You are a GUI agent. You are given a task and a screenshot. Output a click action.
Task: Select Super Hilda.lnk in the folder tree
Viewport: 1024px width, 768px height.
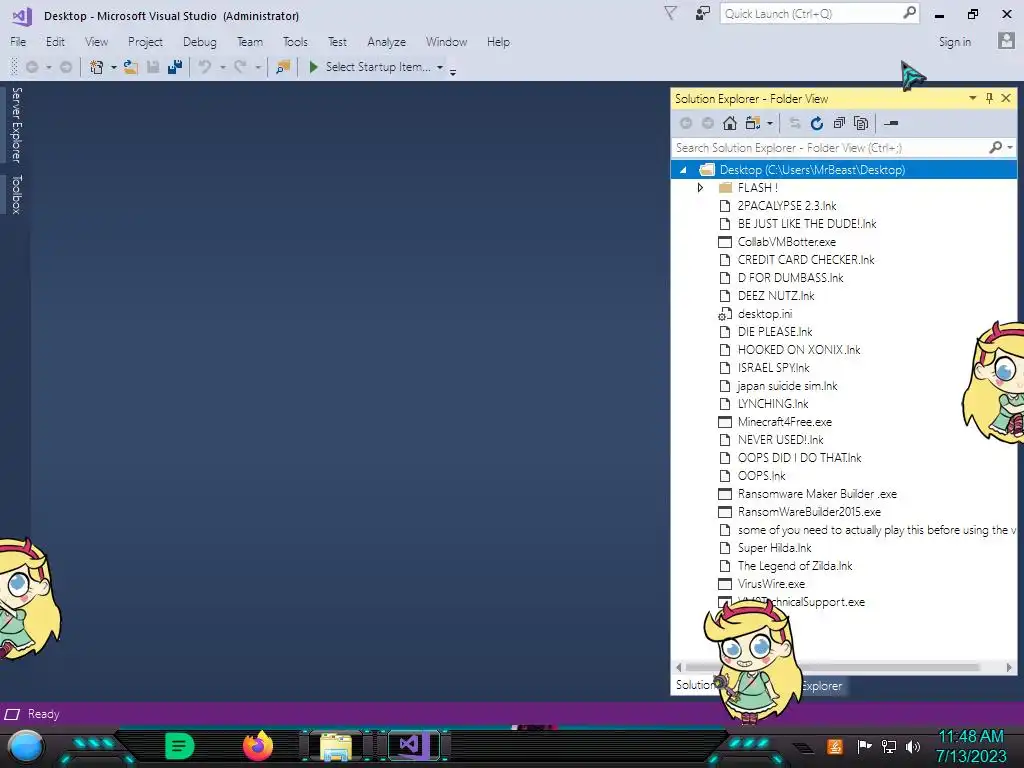(775, 548)
